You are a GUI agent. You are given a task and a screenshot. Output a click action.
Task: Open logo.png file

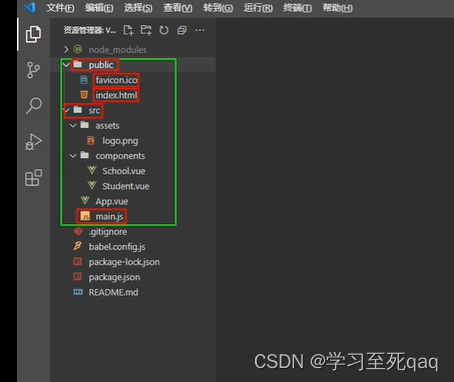[120, 141]
